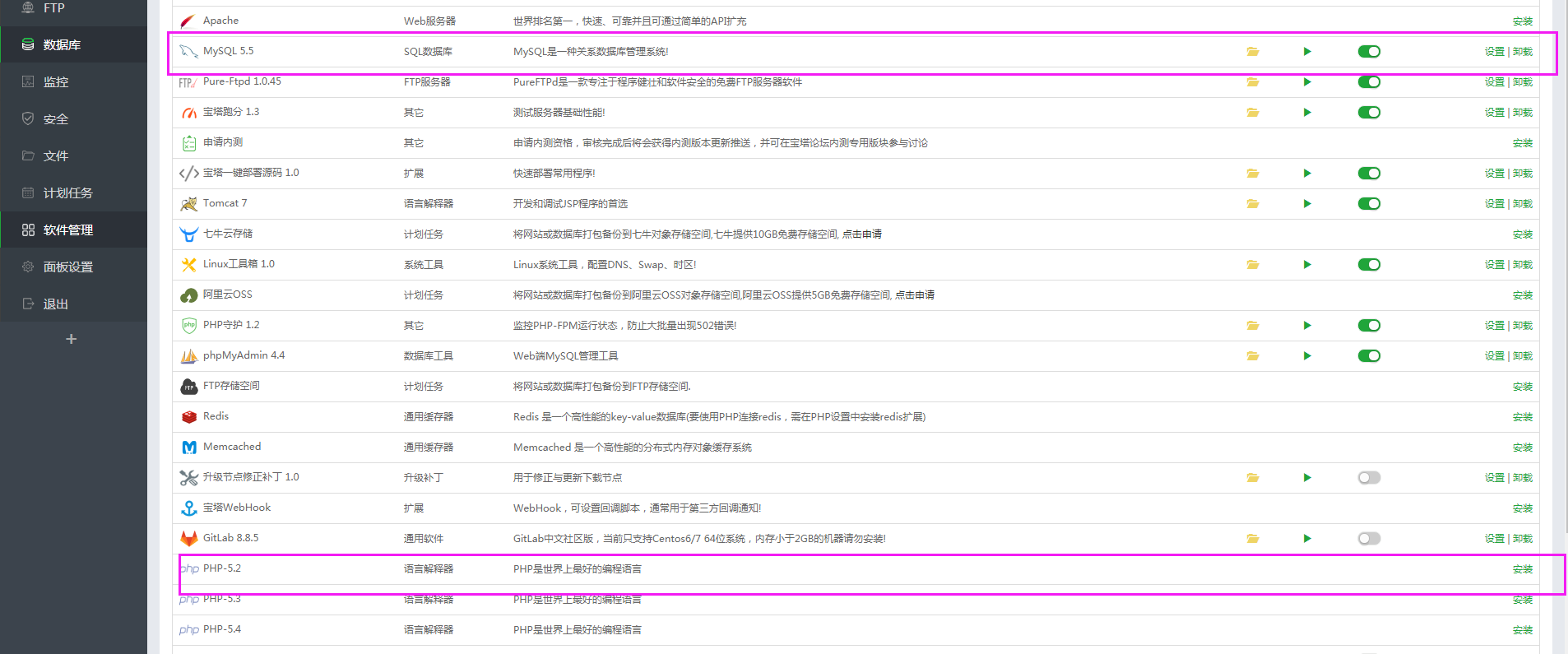Image resolution: width=1568 pixels, height=654 pixels.
Task: Click play icon for Pure-Ftpd 1.0.45
Action: pyautogui.click(x=1307, y=82)
